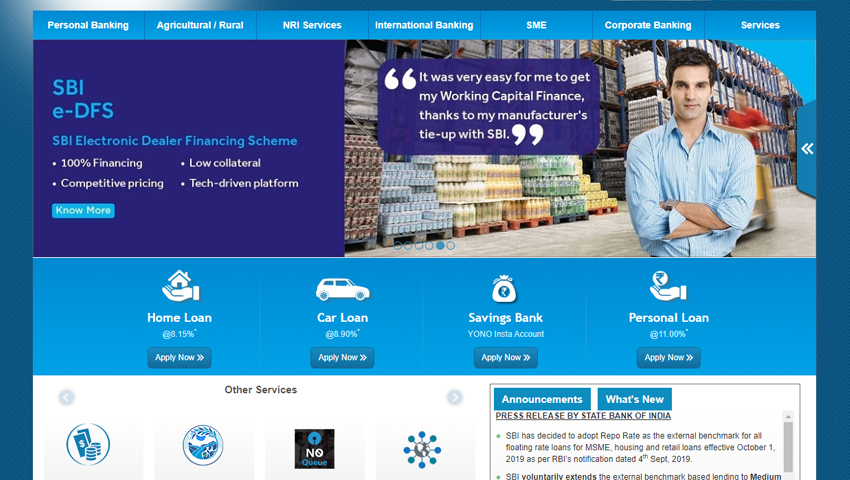Click the Personal Loan rupee-in-hand icon
This screenshot has width=850, height=480.
point(668,286)
